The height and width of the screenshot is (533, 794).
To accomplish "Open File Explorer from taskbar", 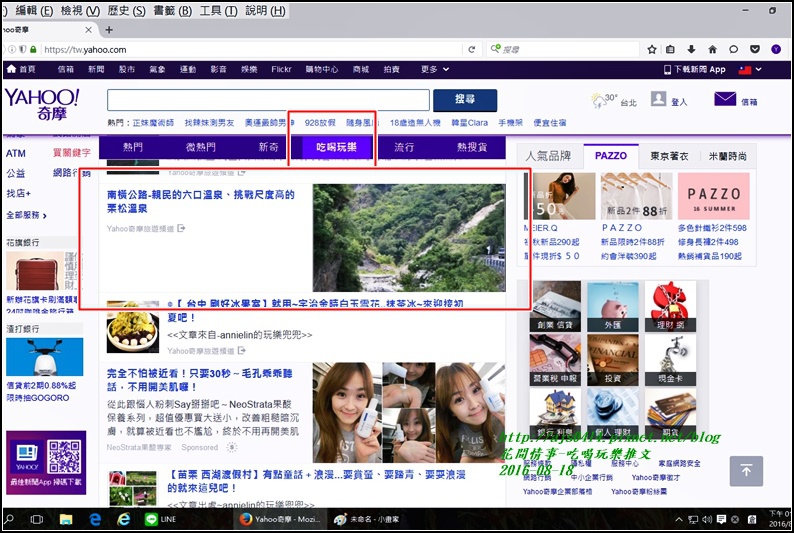I will pyautogui.click(x=66, y=519).
